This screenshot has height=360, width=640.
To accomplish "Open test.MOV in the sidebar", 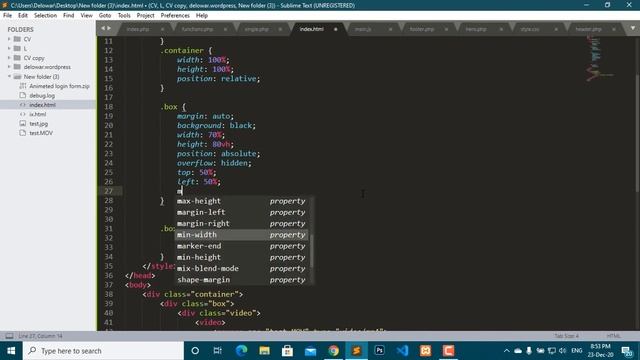I will point(41,133).
